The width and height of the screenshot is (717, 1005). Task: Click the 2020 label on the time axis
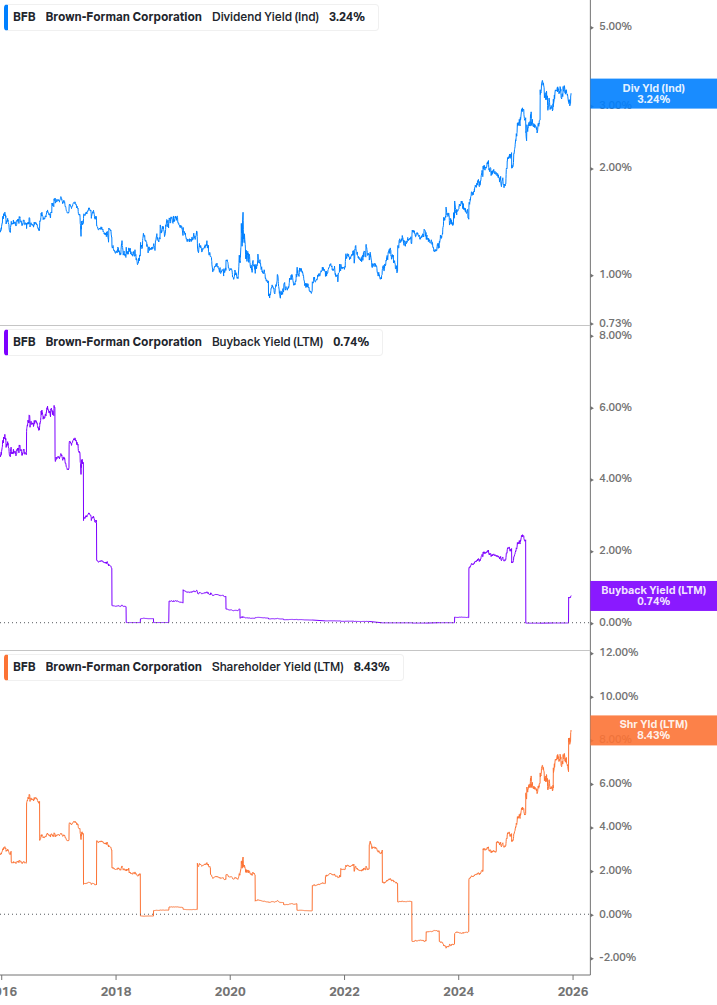click(230, 992)
